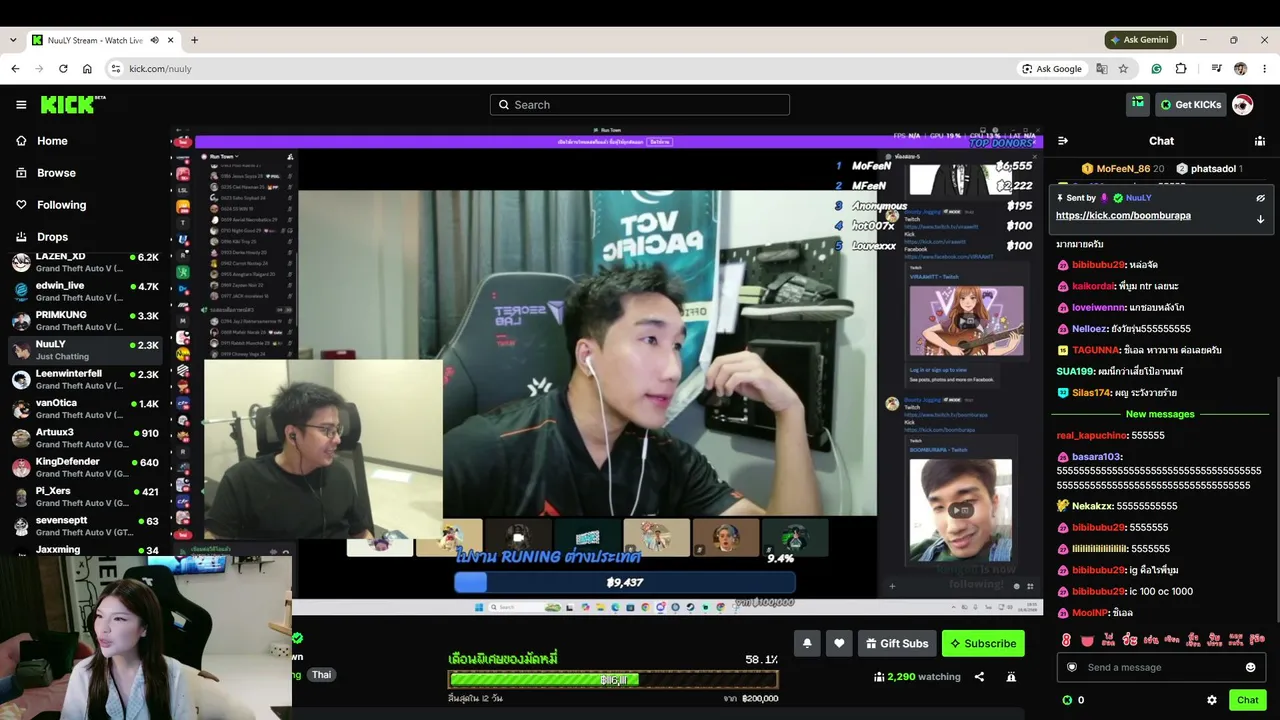Click the red 8 chat emote
Image resolution: width=1280 pixels, height=720 pixels.
(x=1066, y=639)
